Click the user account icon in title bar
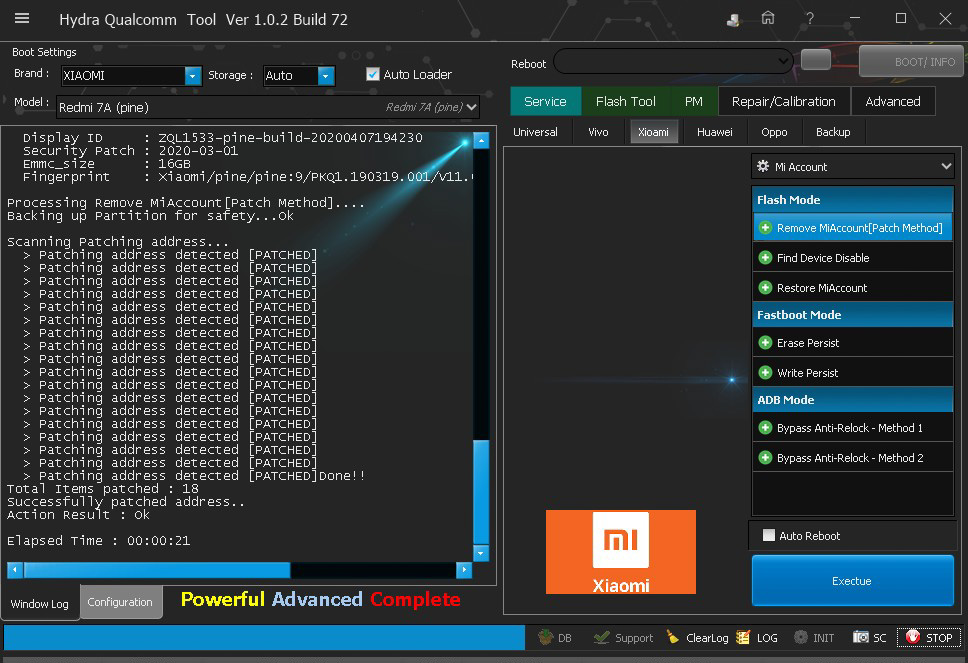This screenshot has width=968, height=663. [734, 19]
